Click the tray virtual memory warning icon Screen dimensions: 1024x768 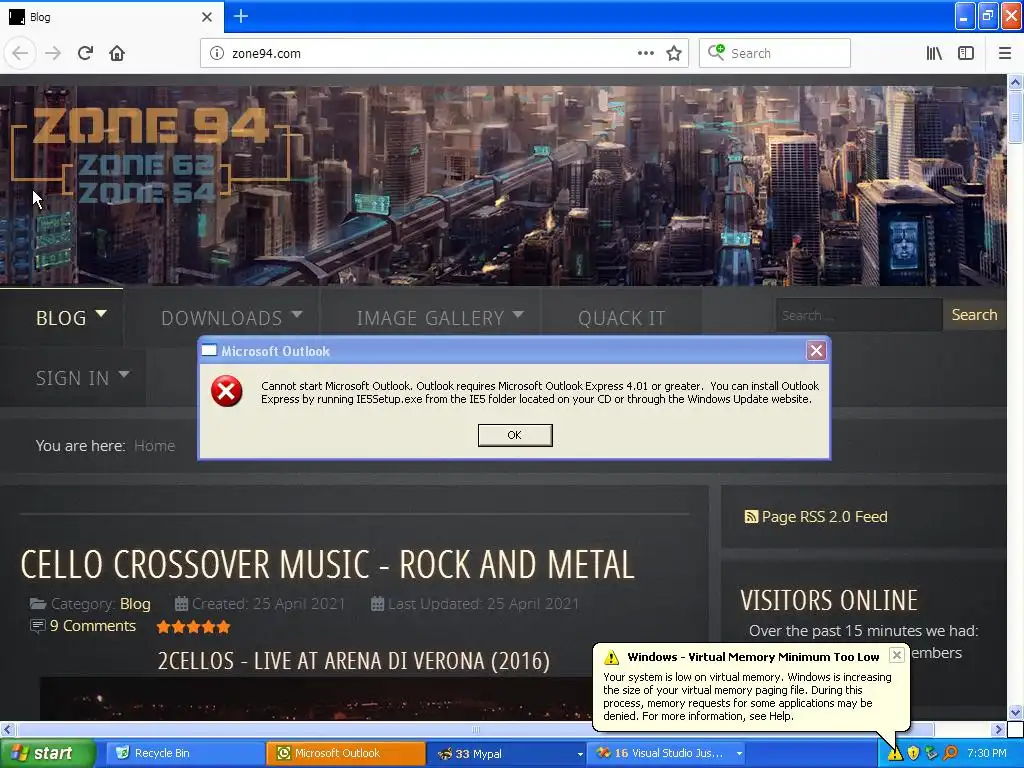(895, 754)
